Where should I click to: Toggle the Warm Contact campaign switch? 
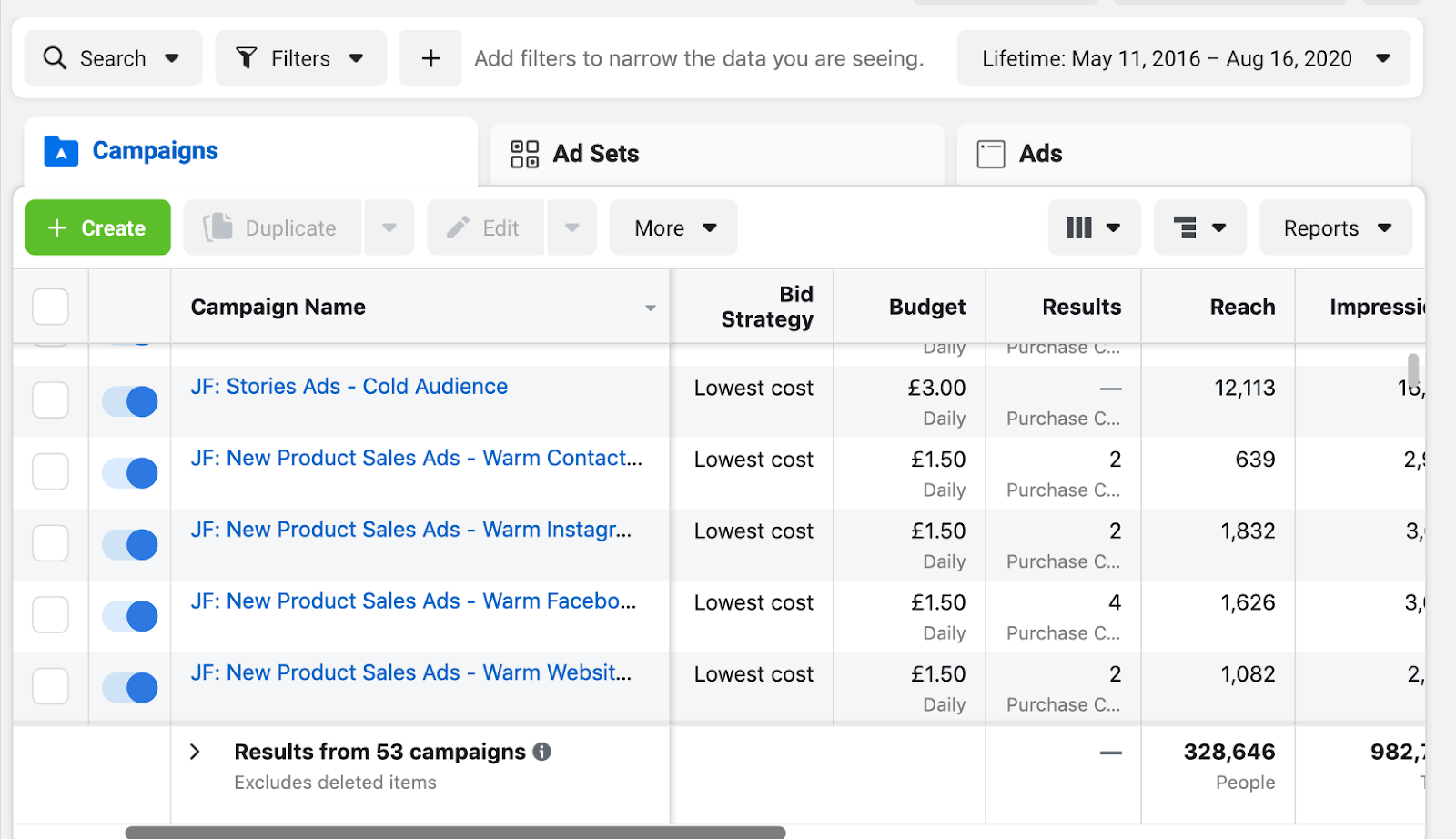[x=130, y=473]
